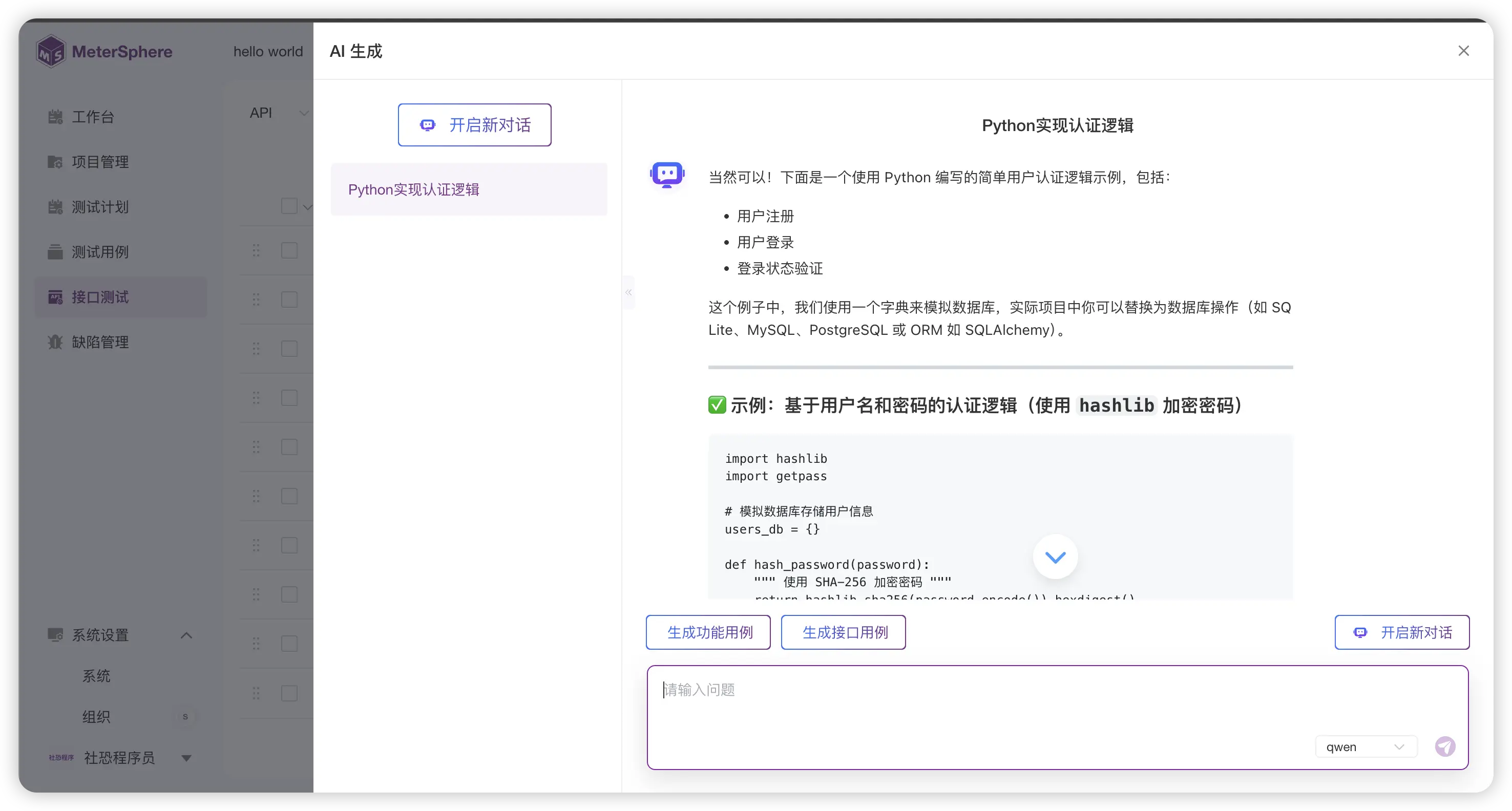The image size is (1512, 811).
Task: Open the qwen model dropdown
Action: click(1366, 746)
